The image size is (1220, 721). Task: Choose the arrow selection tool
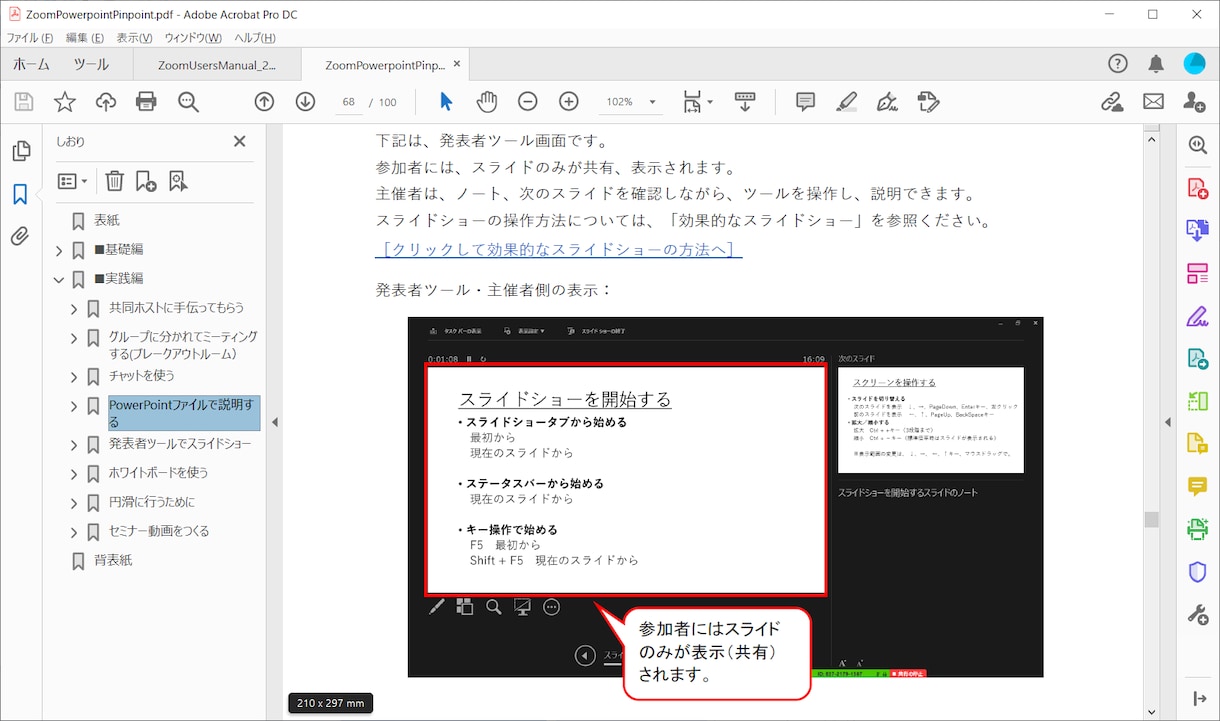(x=446, y=102)
